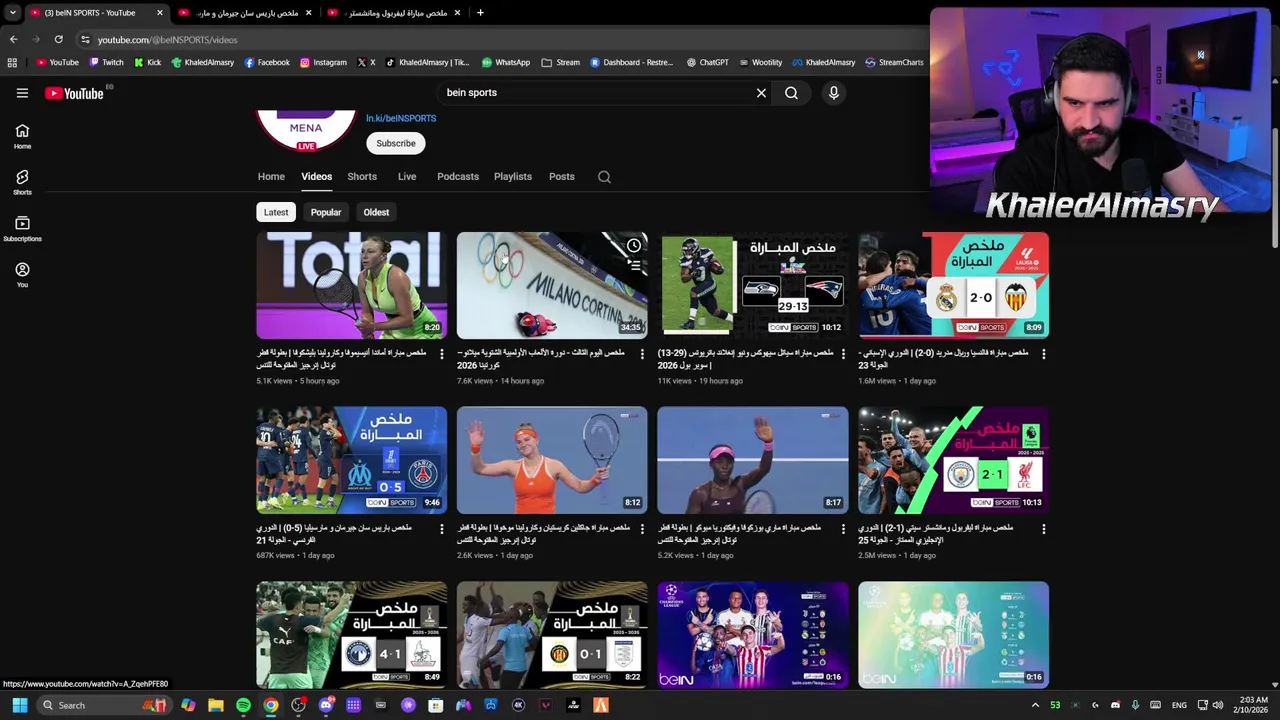Open the You section in sidebar
Screen dimensions: 1280x720
pyautogui.click(x=22, y=275)
